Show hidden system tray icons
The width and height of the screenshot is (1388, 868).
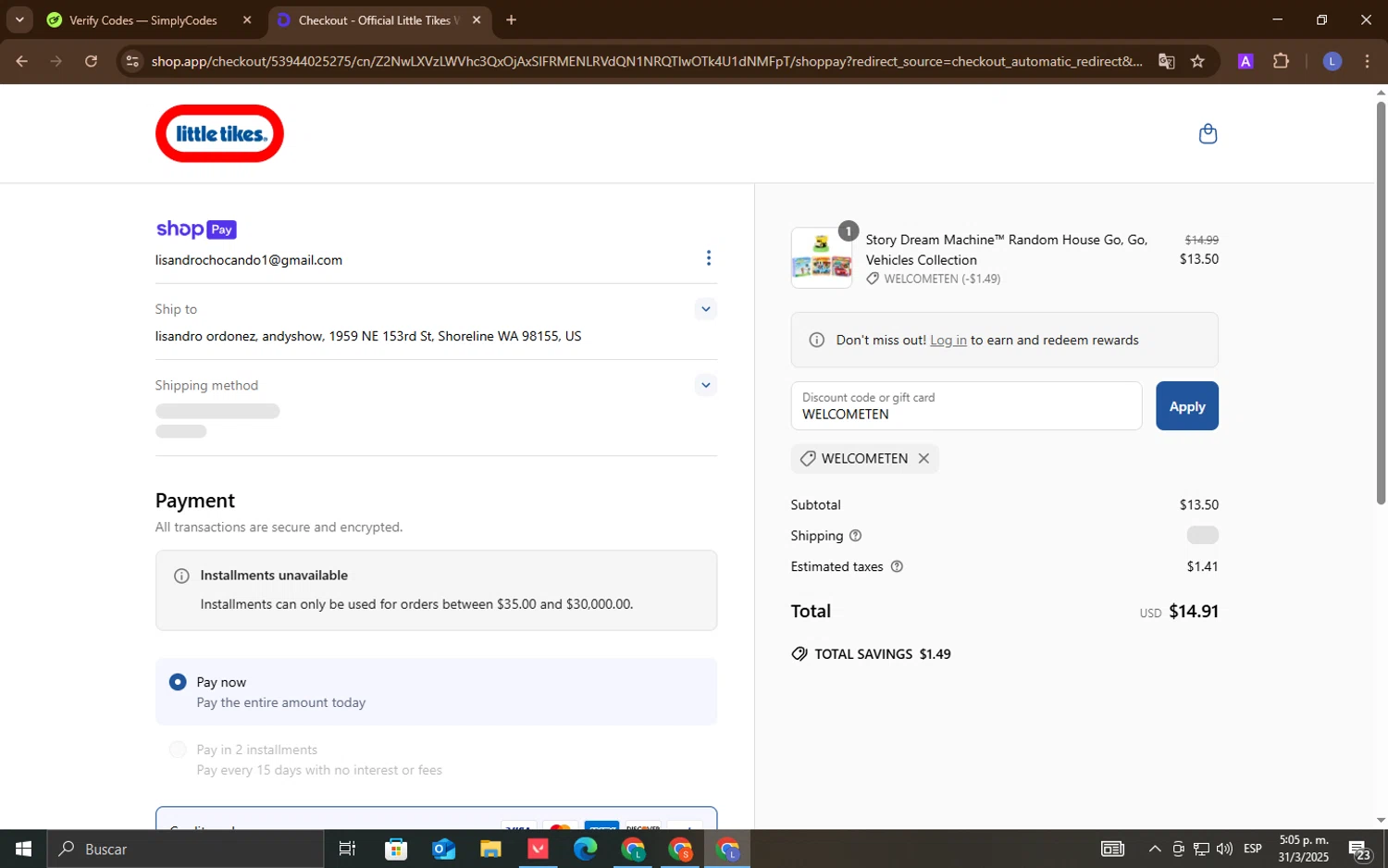tap(1155, 849)
